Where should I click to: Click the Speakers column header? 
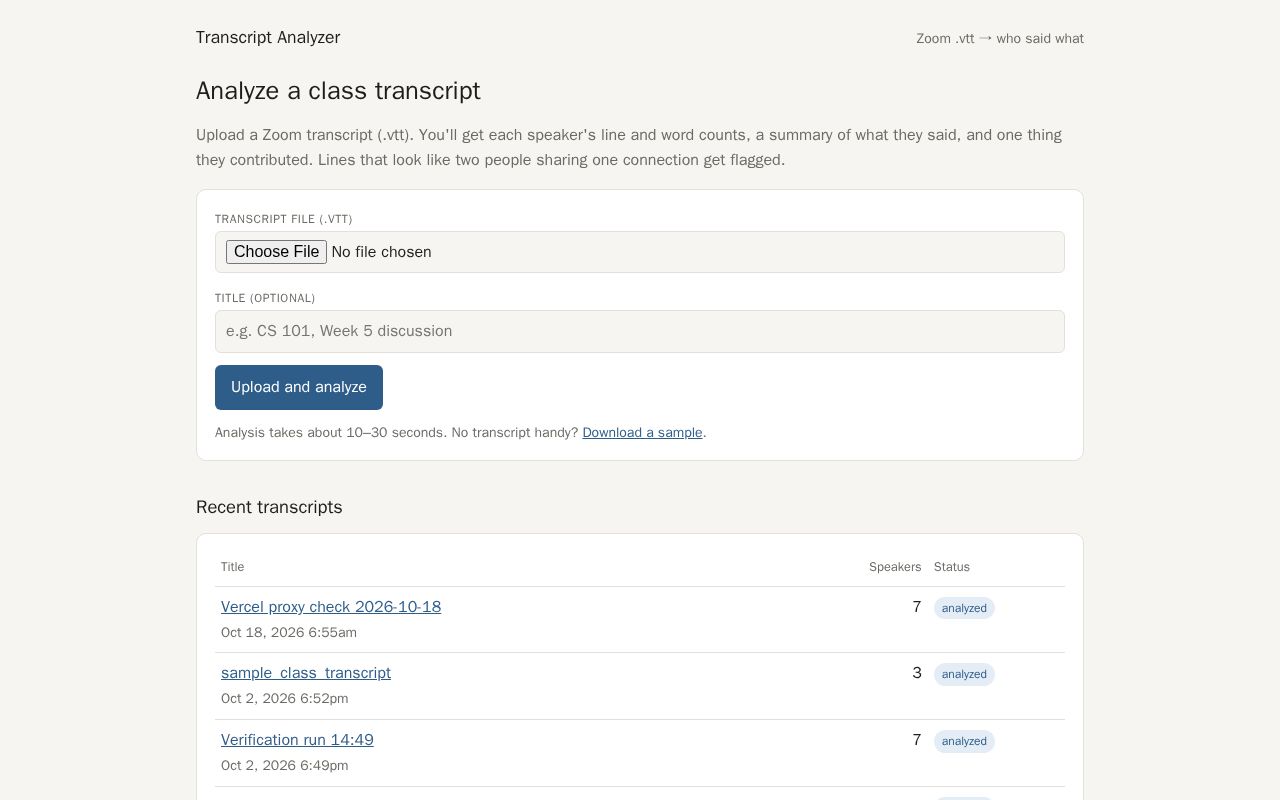[x=895, y=567]
